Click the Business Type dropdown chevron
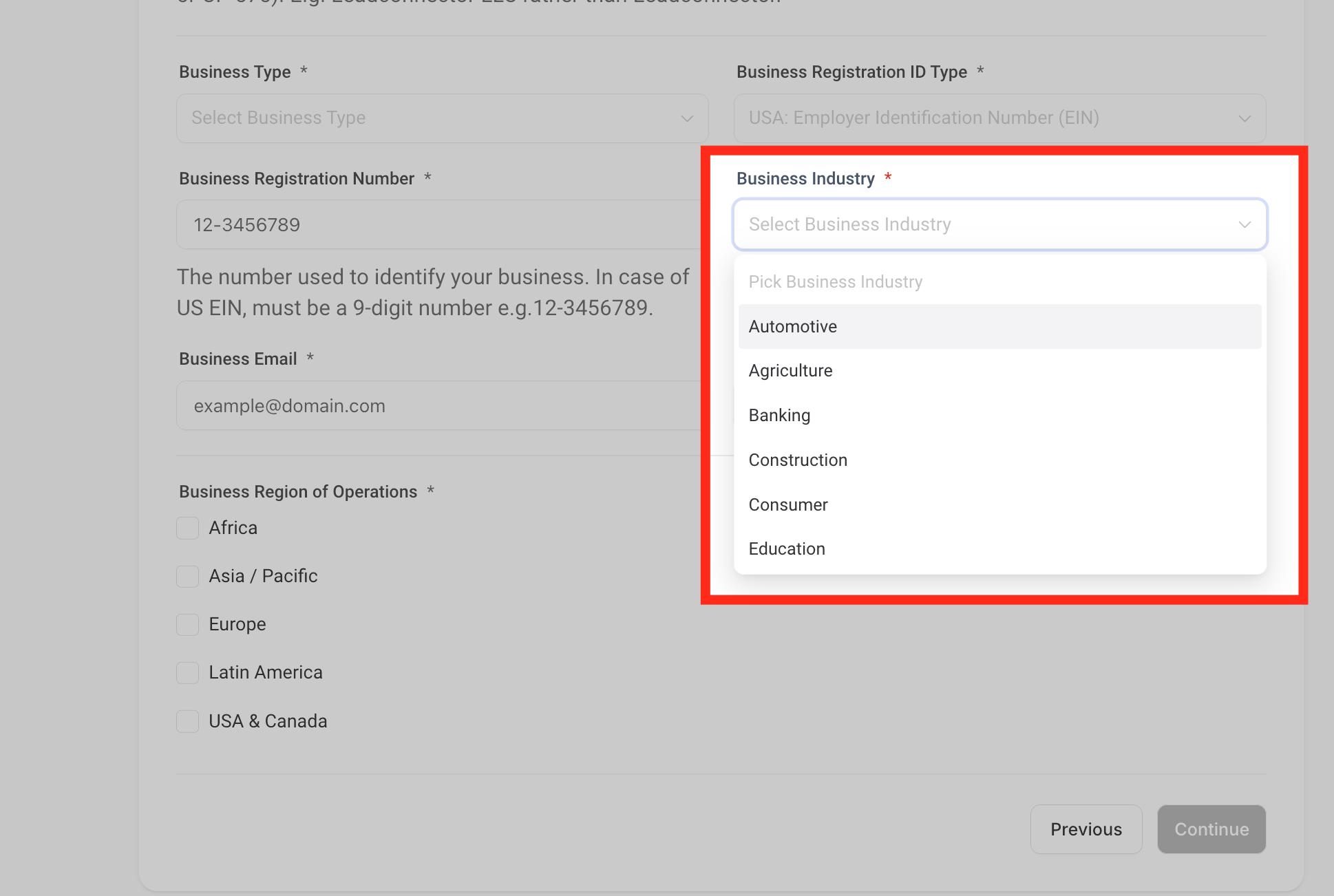This screenshot has width=1334, height=896. tap(686, 118)
